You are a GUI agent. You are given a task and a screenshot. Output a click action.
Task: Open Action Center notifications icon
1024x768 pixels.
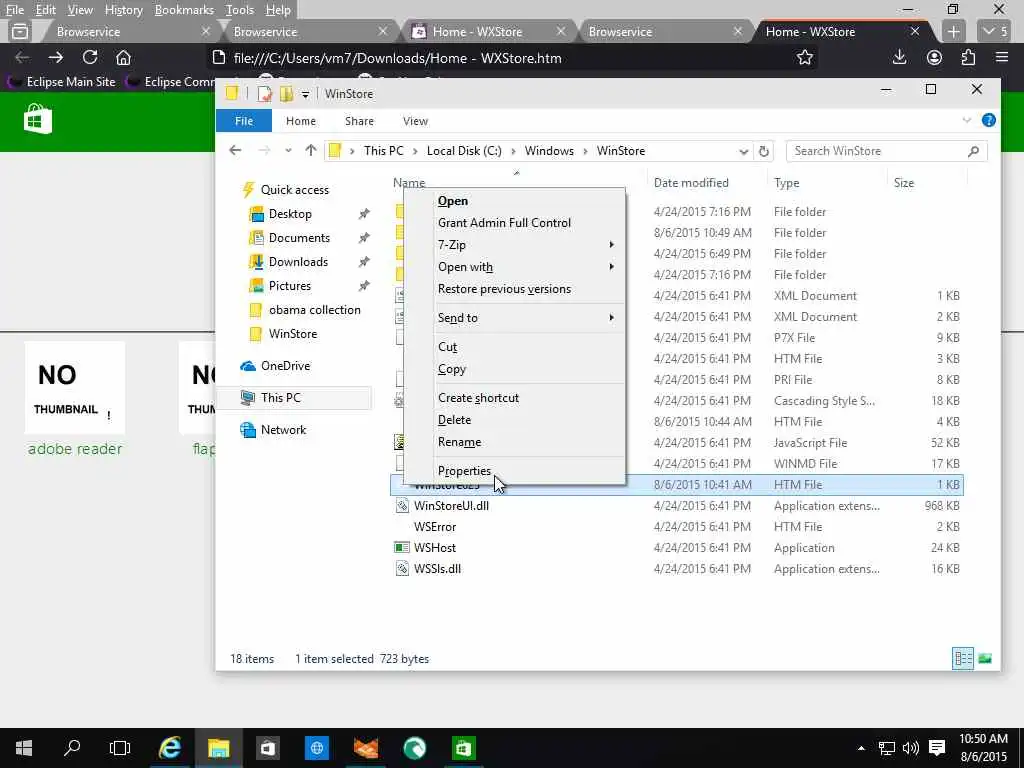click(x=937, y=748)
